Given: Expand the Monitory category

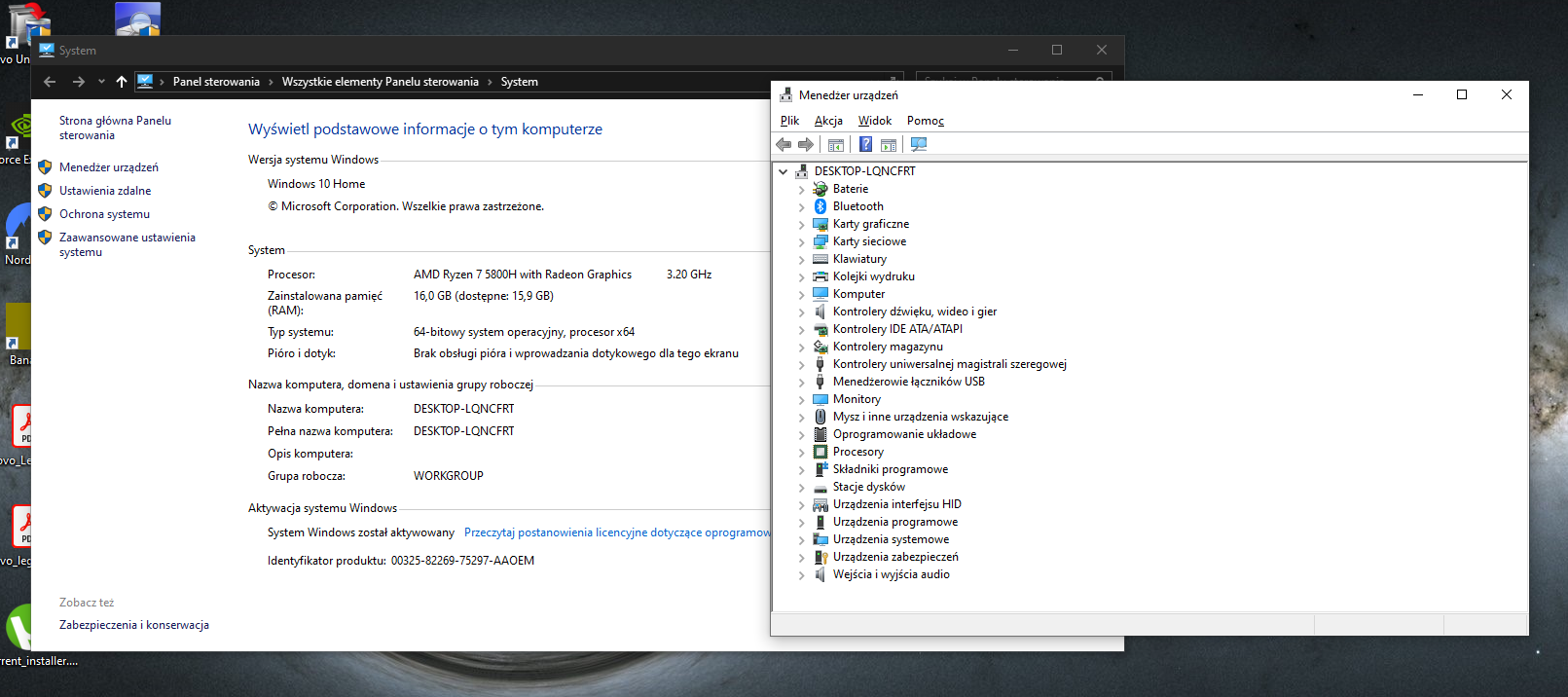Looking at the screenshot, I should 802,400.
